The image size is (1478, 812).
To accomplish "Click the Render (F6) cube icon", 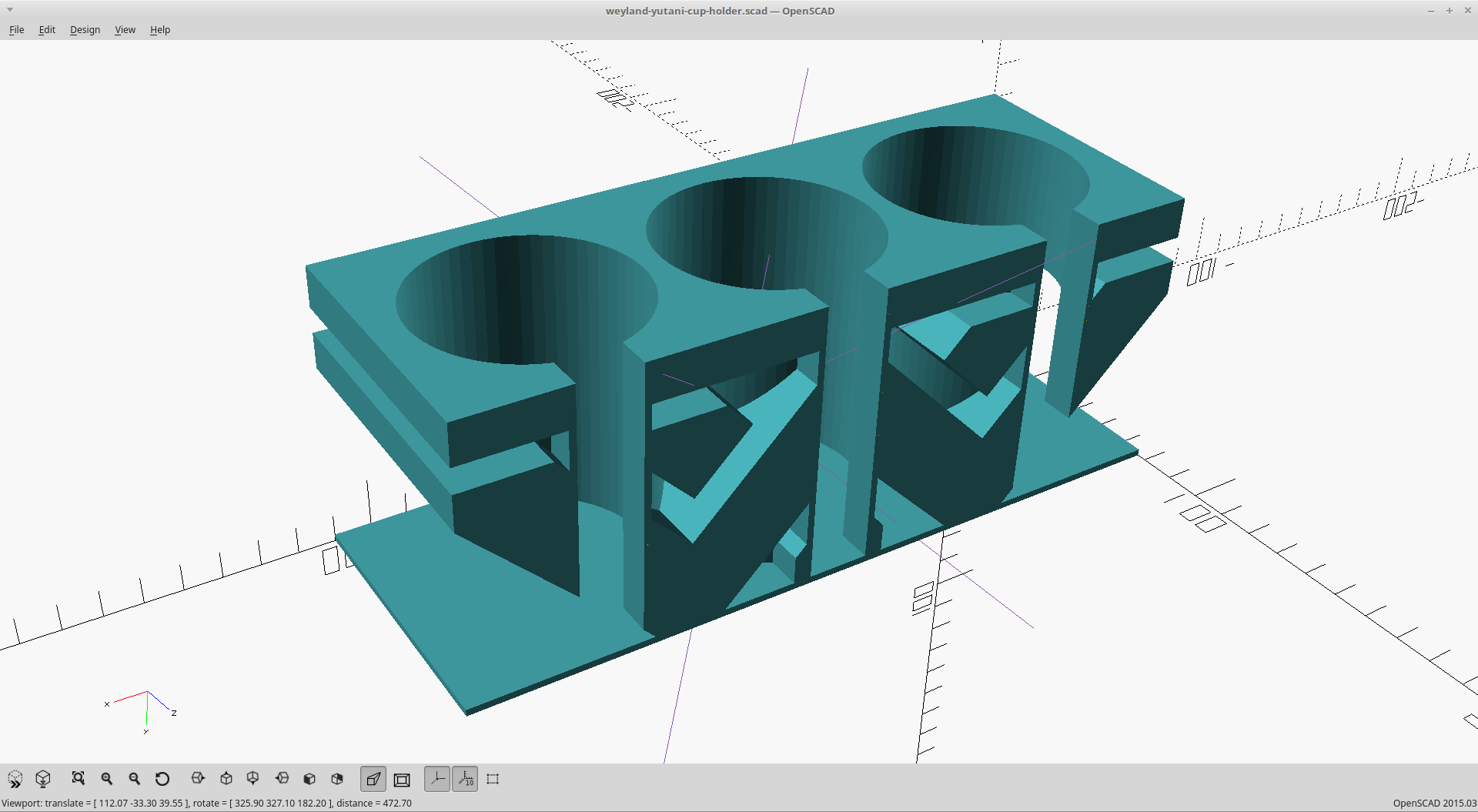I will point(43,779).
